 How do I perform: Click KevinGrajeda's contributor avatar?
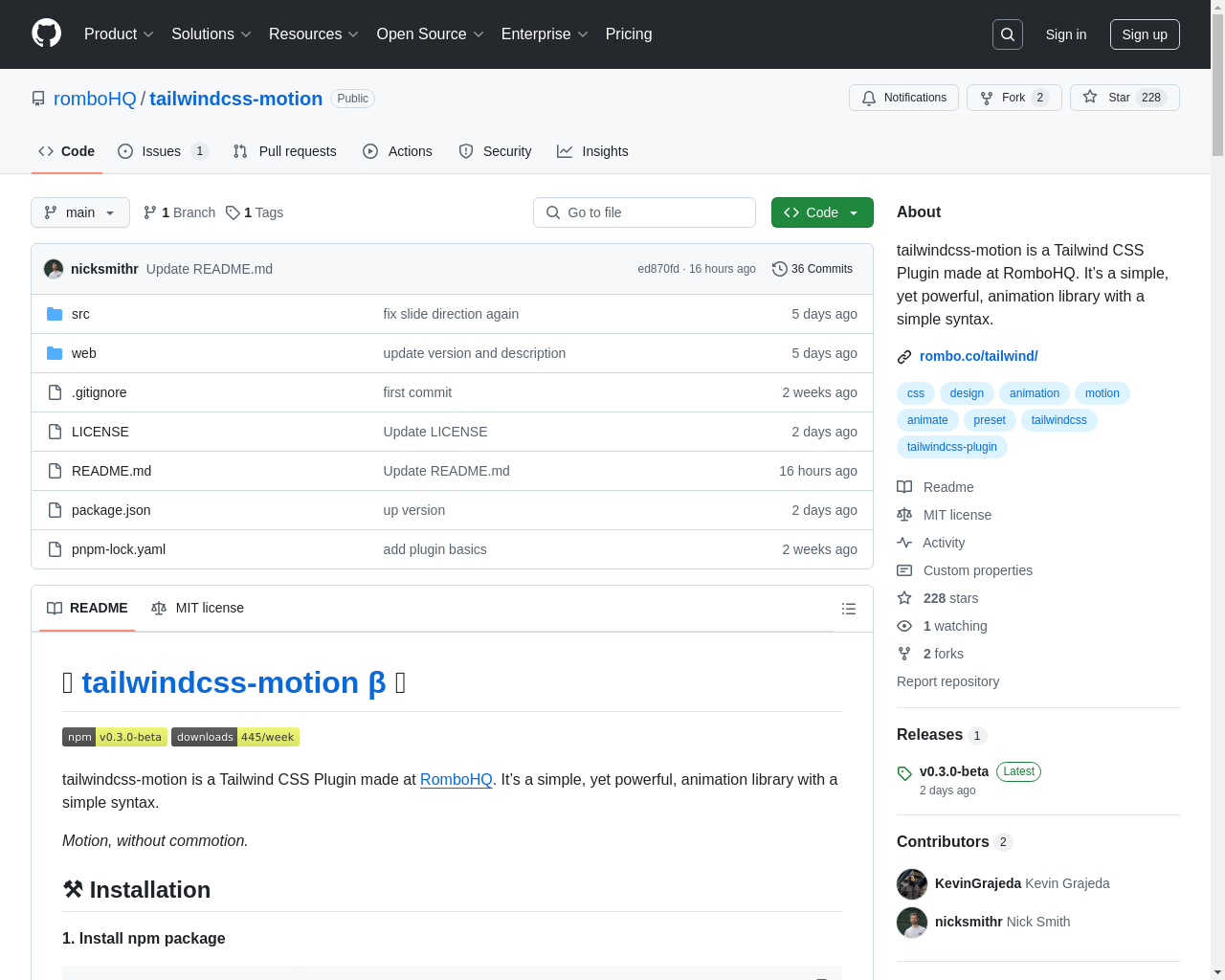[x=912, y=883]
